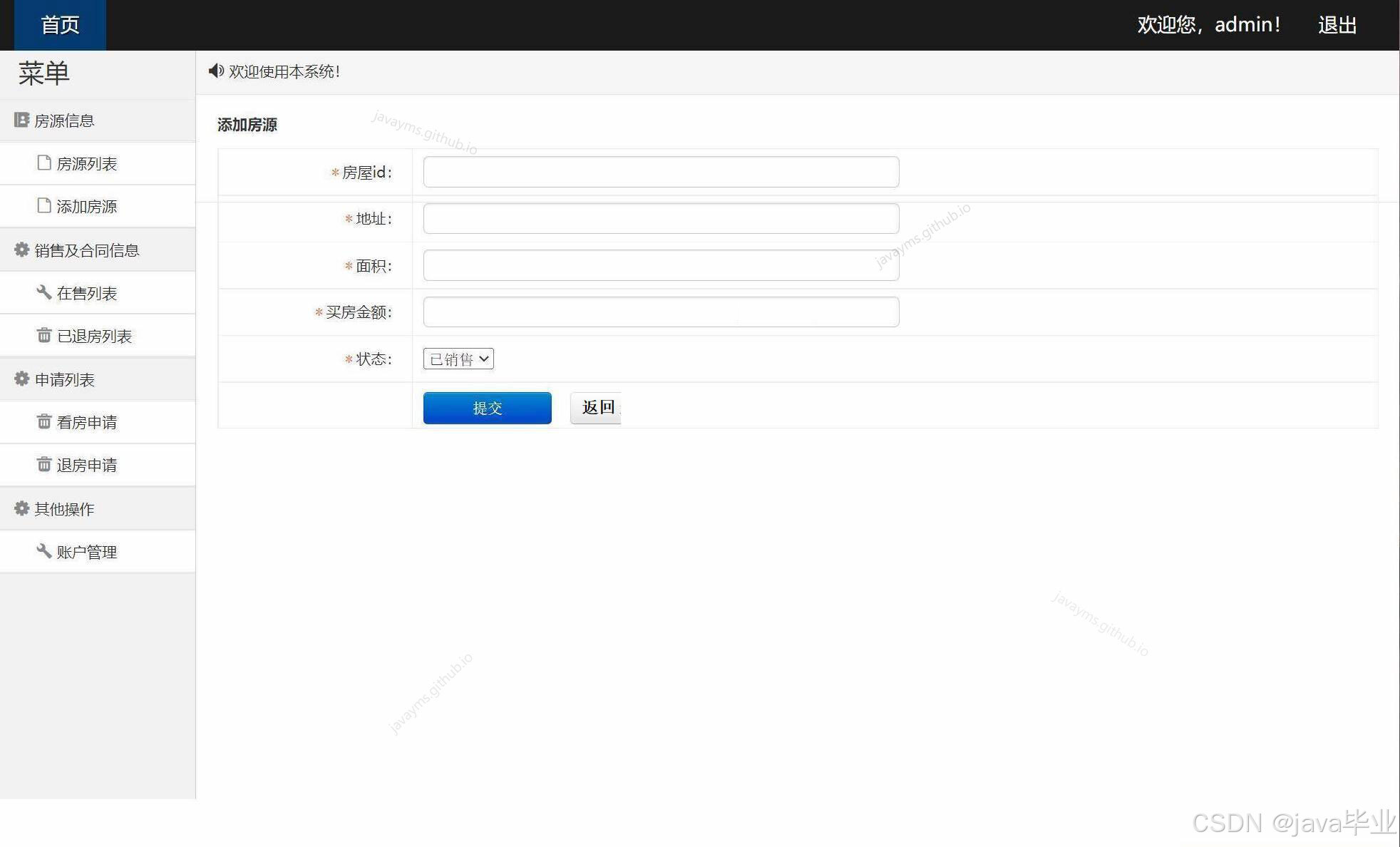Click the trash icon beside 看房申请
Image resolution: width=1400 pixels, height=847 pixels.
pos(43,421)
